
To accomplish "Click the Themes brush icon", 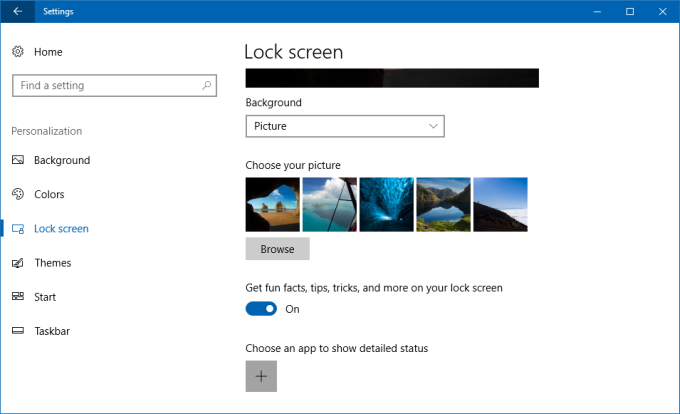I will click(18, 263).
